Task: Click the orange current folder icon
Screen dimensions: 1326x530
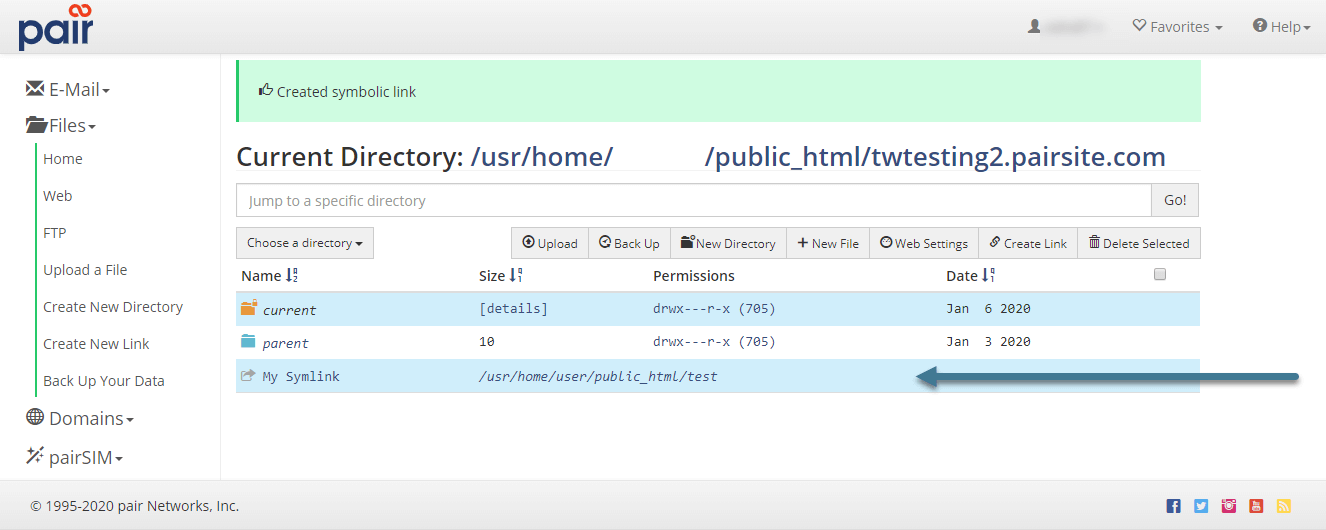Action: tap(249, 309)
